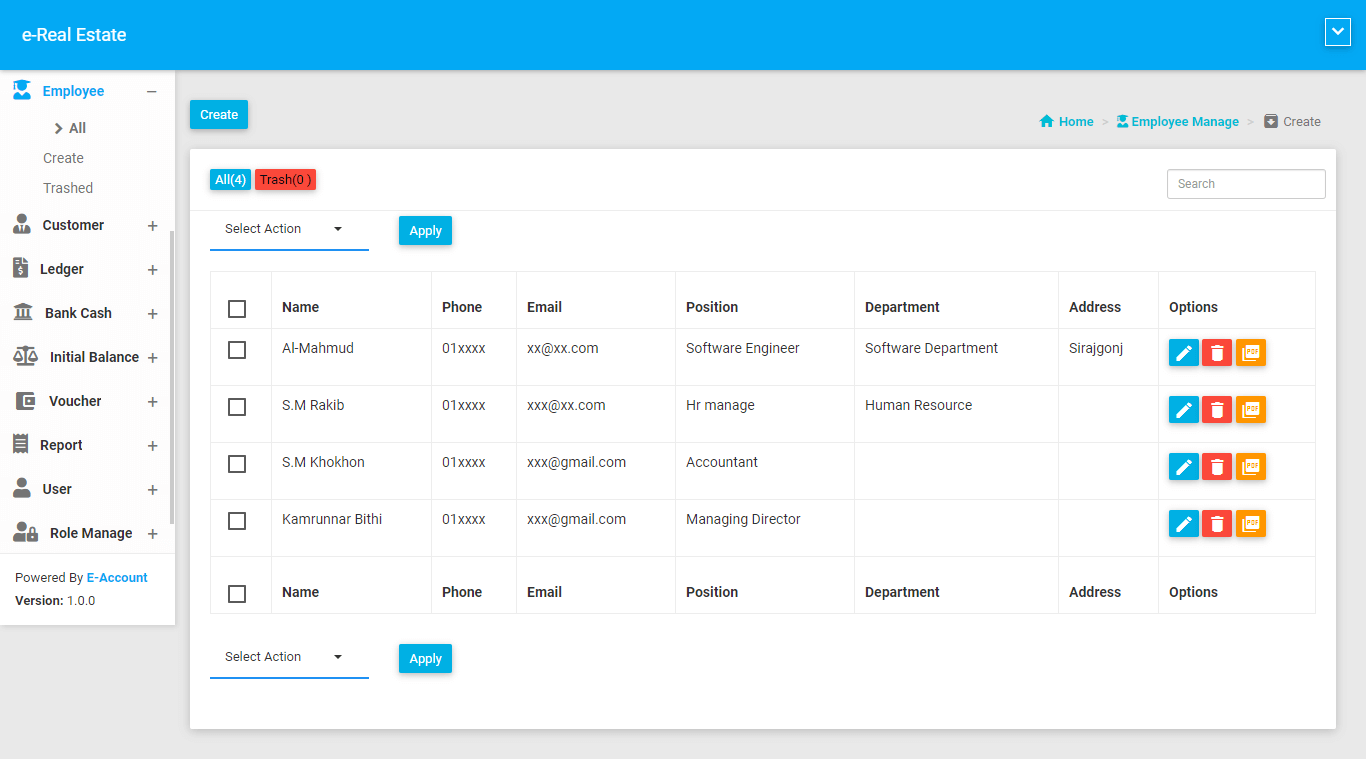This screenshot has height=759, width=1366.
Task: Expand the Customer menu with plus sign
Action: pos(152,226)
